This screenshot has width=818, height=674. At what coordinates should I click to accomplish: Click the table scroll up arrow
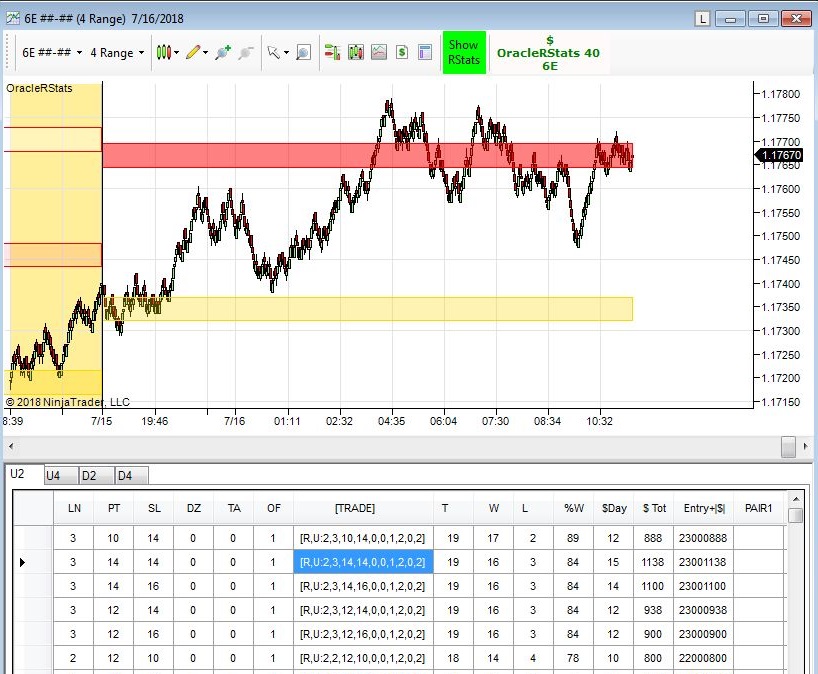point(796,499)
